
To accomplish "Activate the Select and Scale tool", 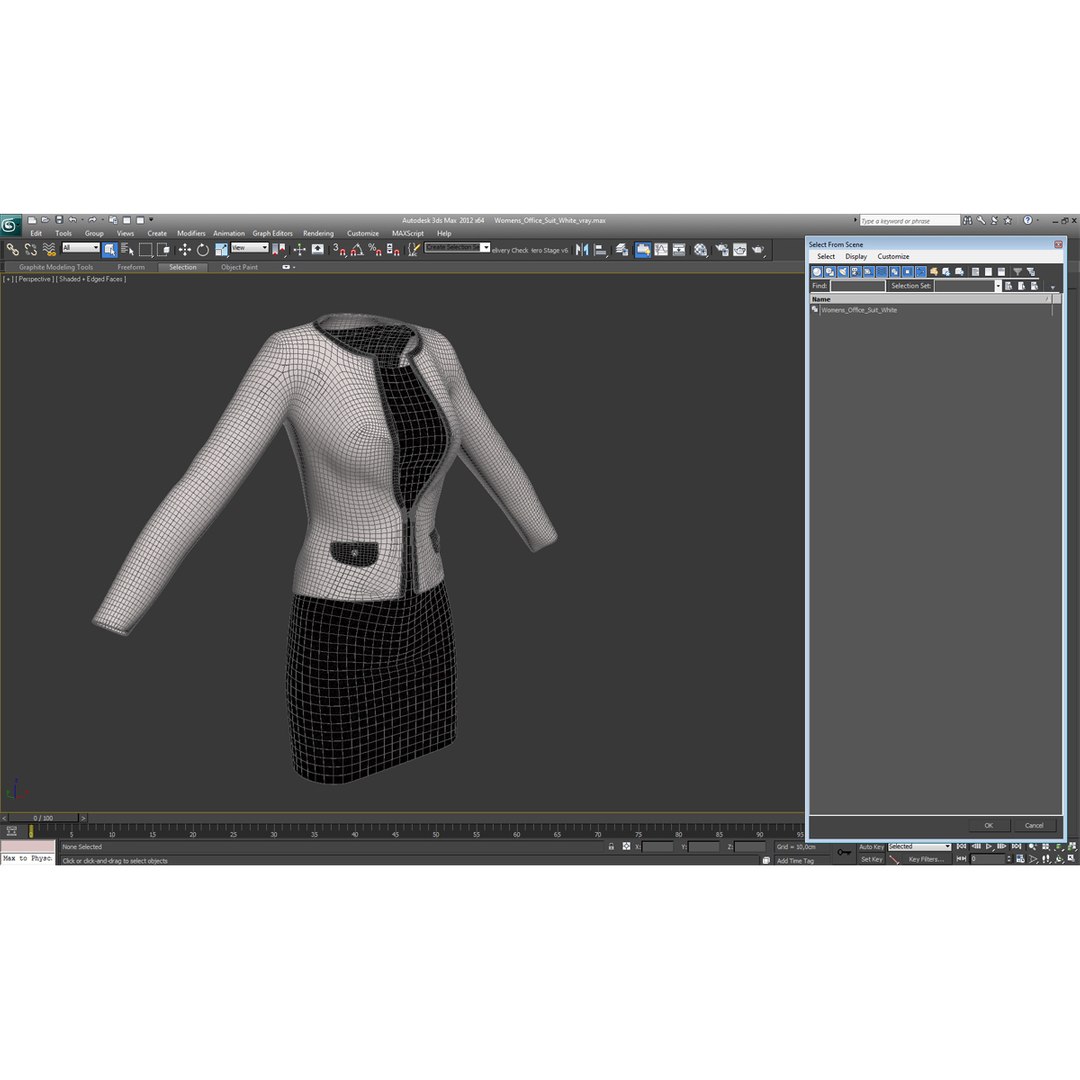I will pos(221,249).
